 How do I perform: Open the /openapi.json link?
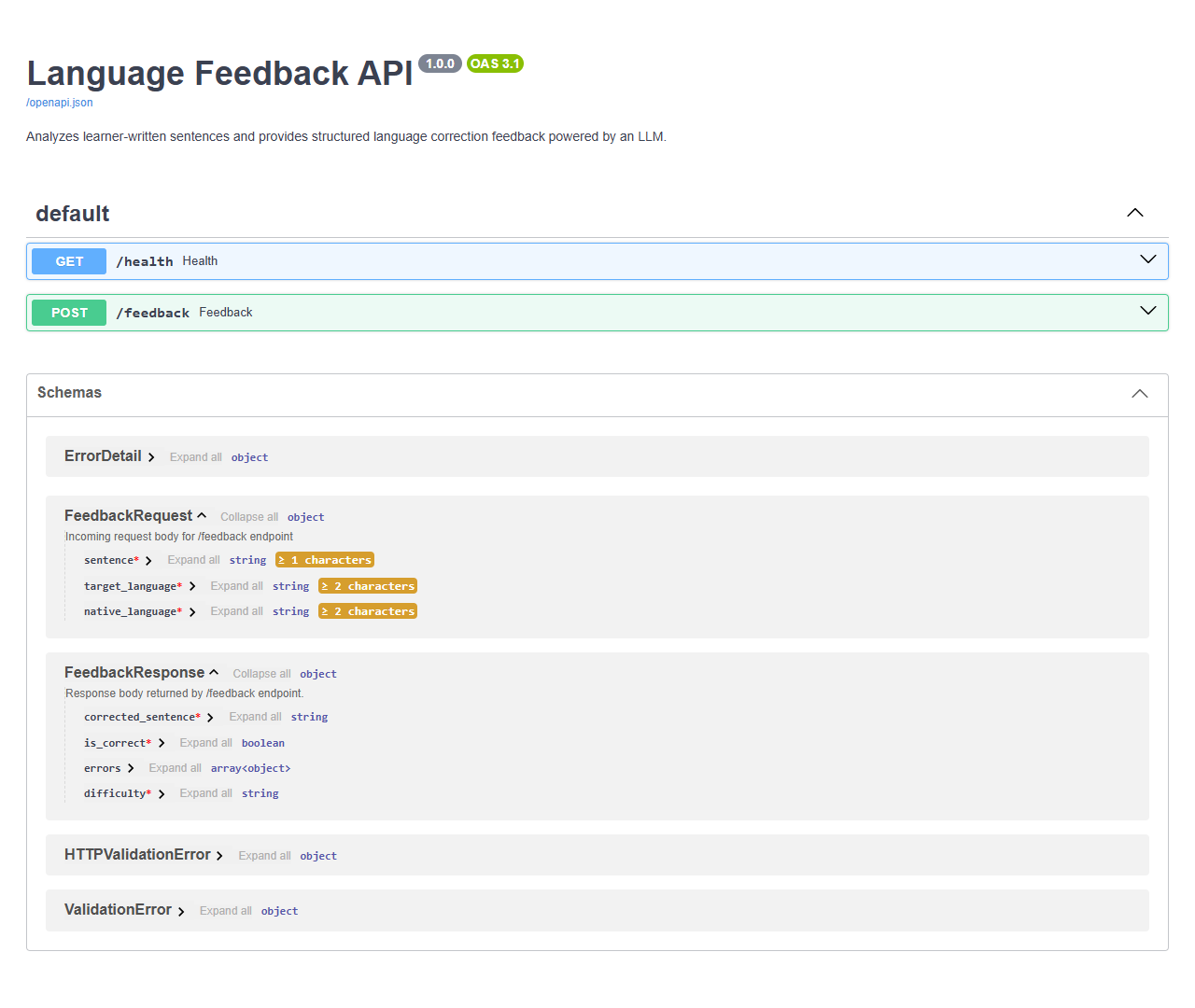pyautogui.click(x=60, y=103)
